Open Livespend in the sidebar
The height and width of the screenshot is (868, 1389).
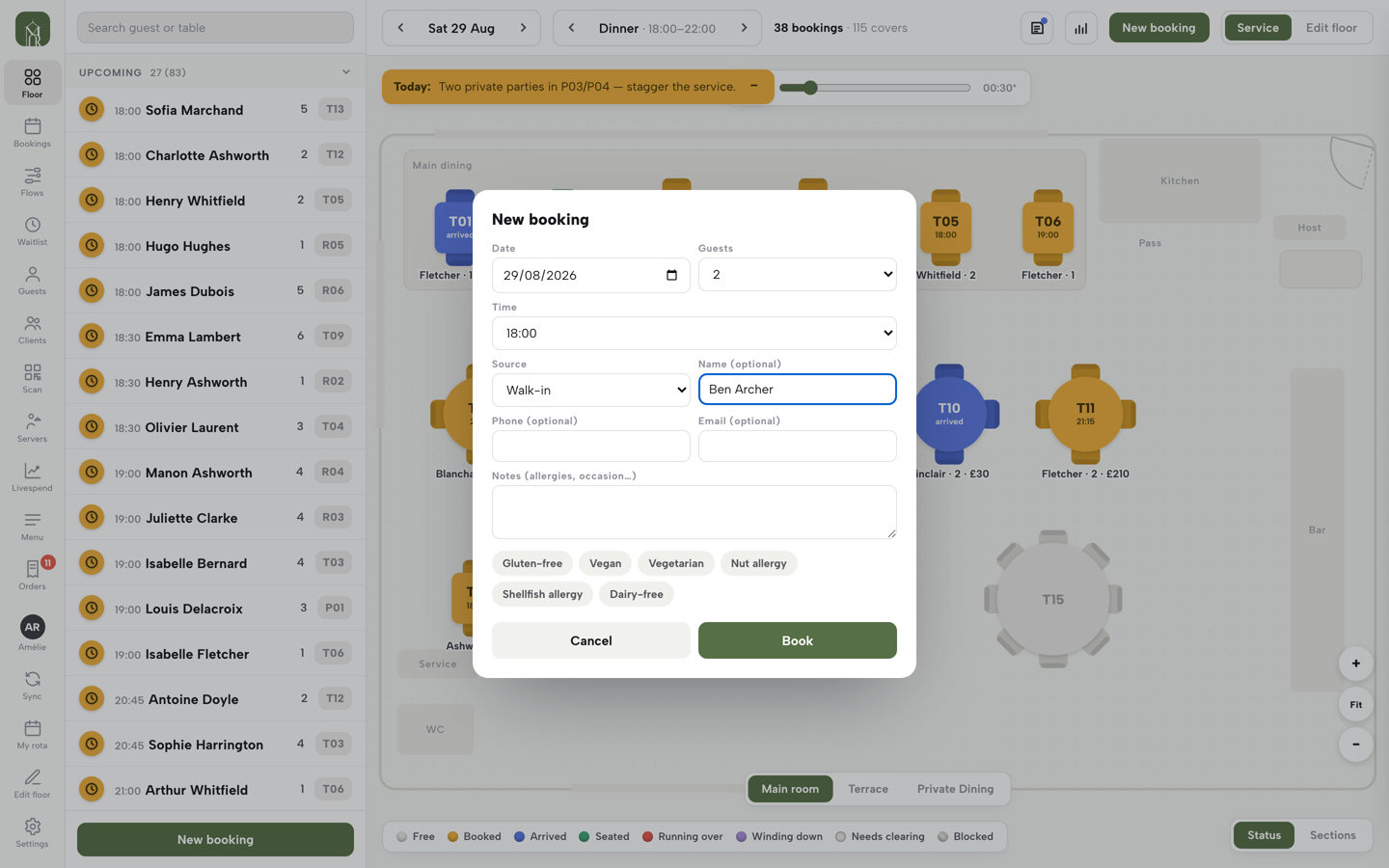pyautogui.click(x=32, y=476)
